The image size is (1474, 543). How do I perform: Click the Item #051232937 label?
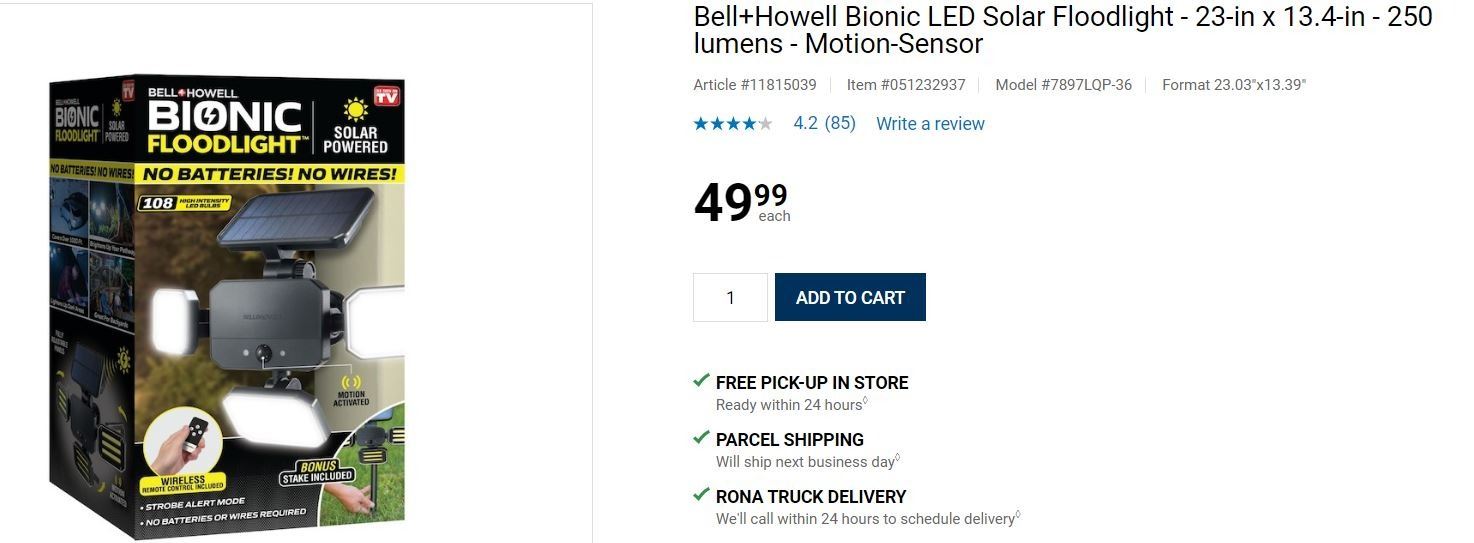click(906, 85)
